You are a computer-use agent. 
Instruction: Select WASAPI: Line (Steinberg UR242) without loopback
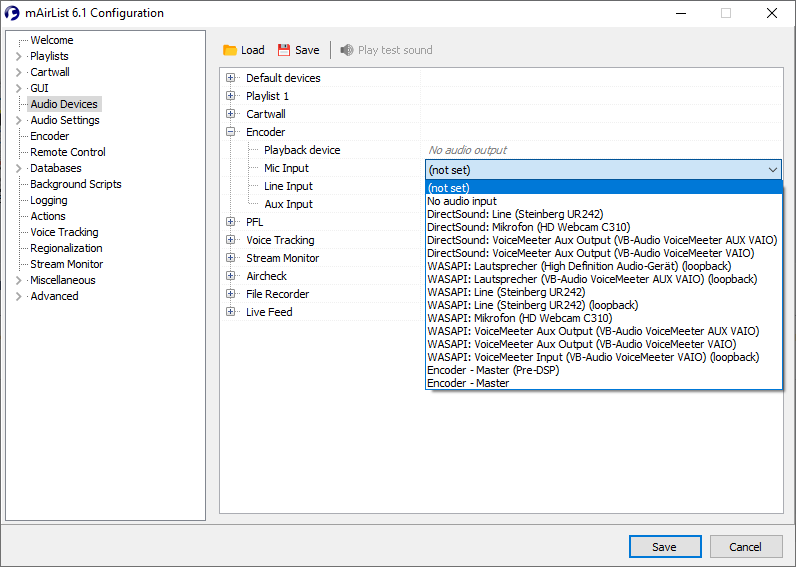pos(604,292)
